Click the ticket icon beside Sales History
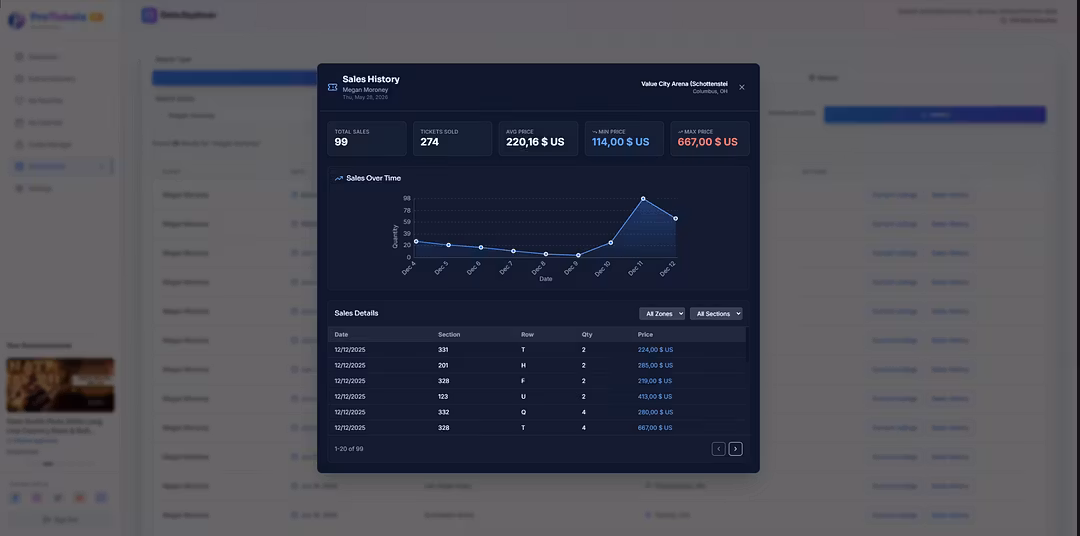 click(332, 87)
